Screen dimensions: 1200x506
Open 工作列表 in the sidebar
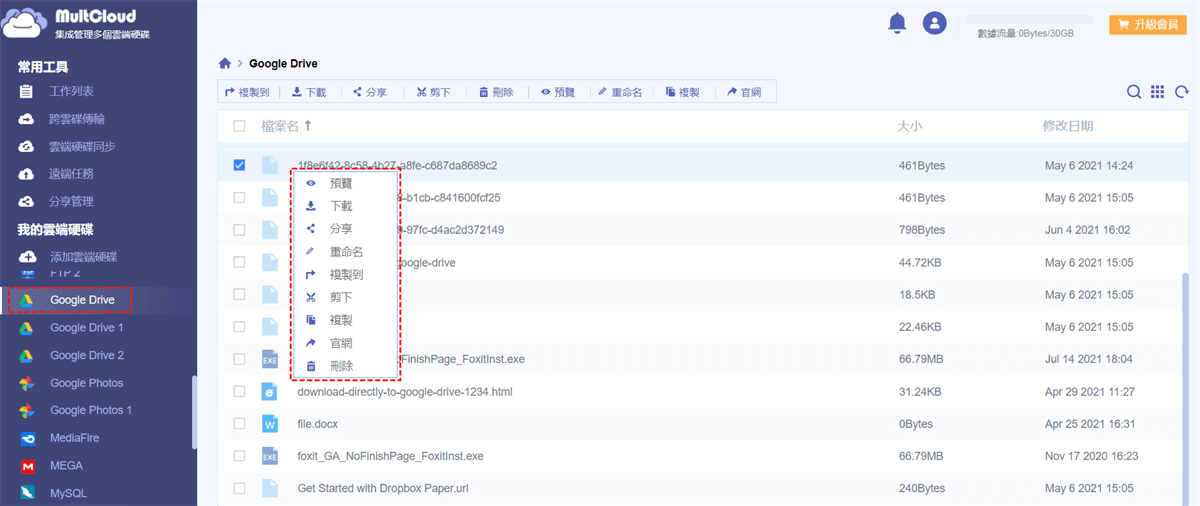click(71, 92)
